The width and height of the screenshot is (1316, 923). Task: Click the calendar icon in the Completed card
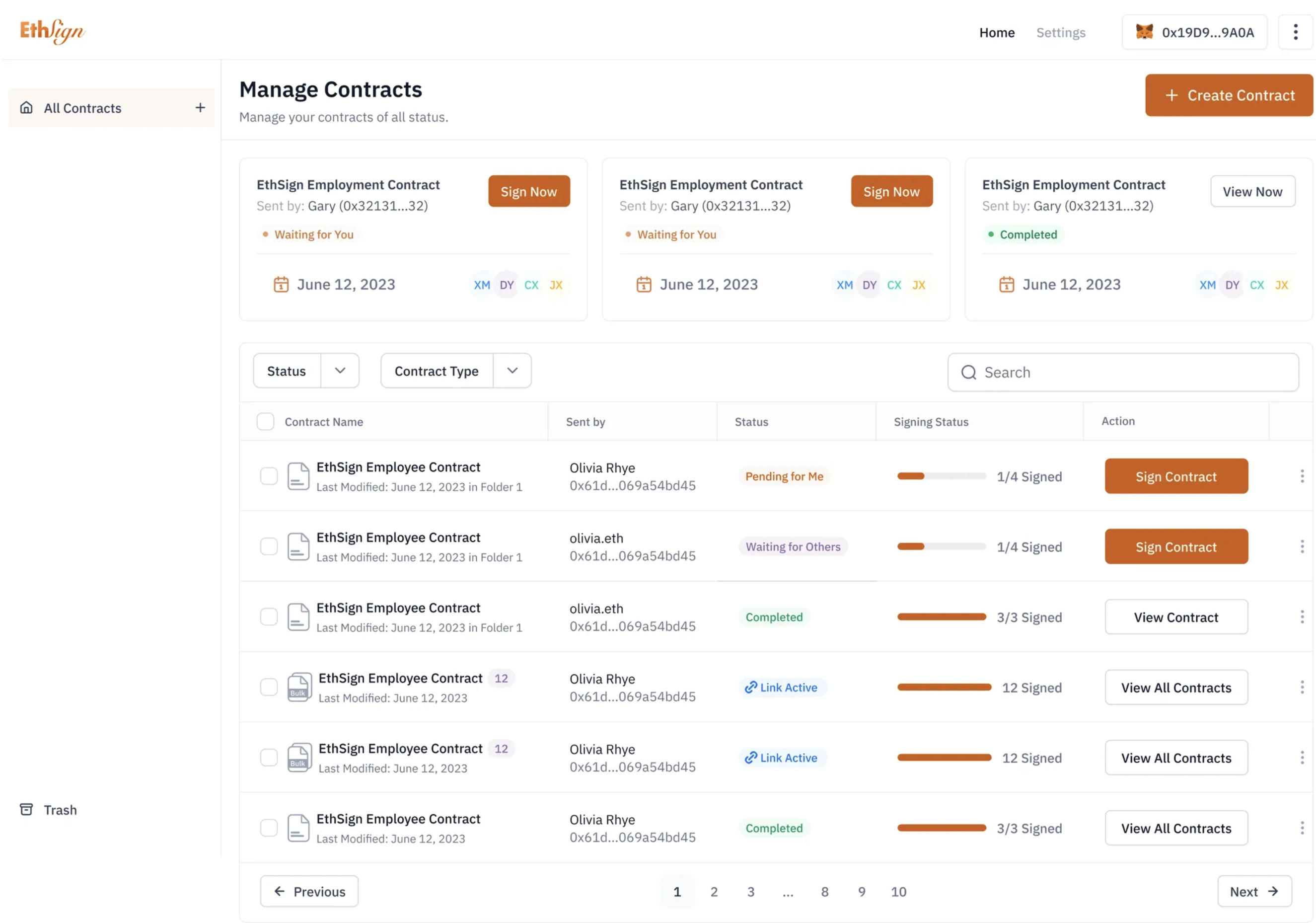1007,284
